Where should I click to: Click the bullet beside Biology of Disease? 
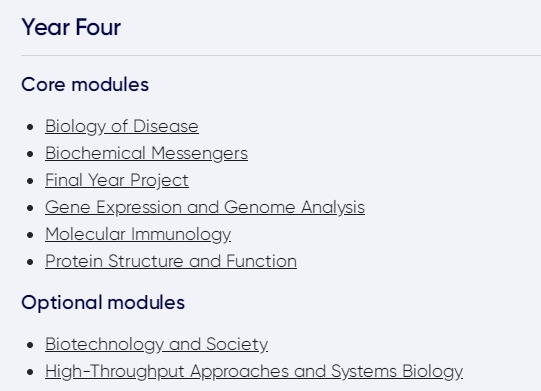(x=30, y=127)
